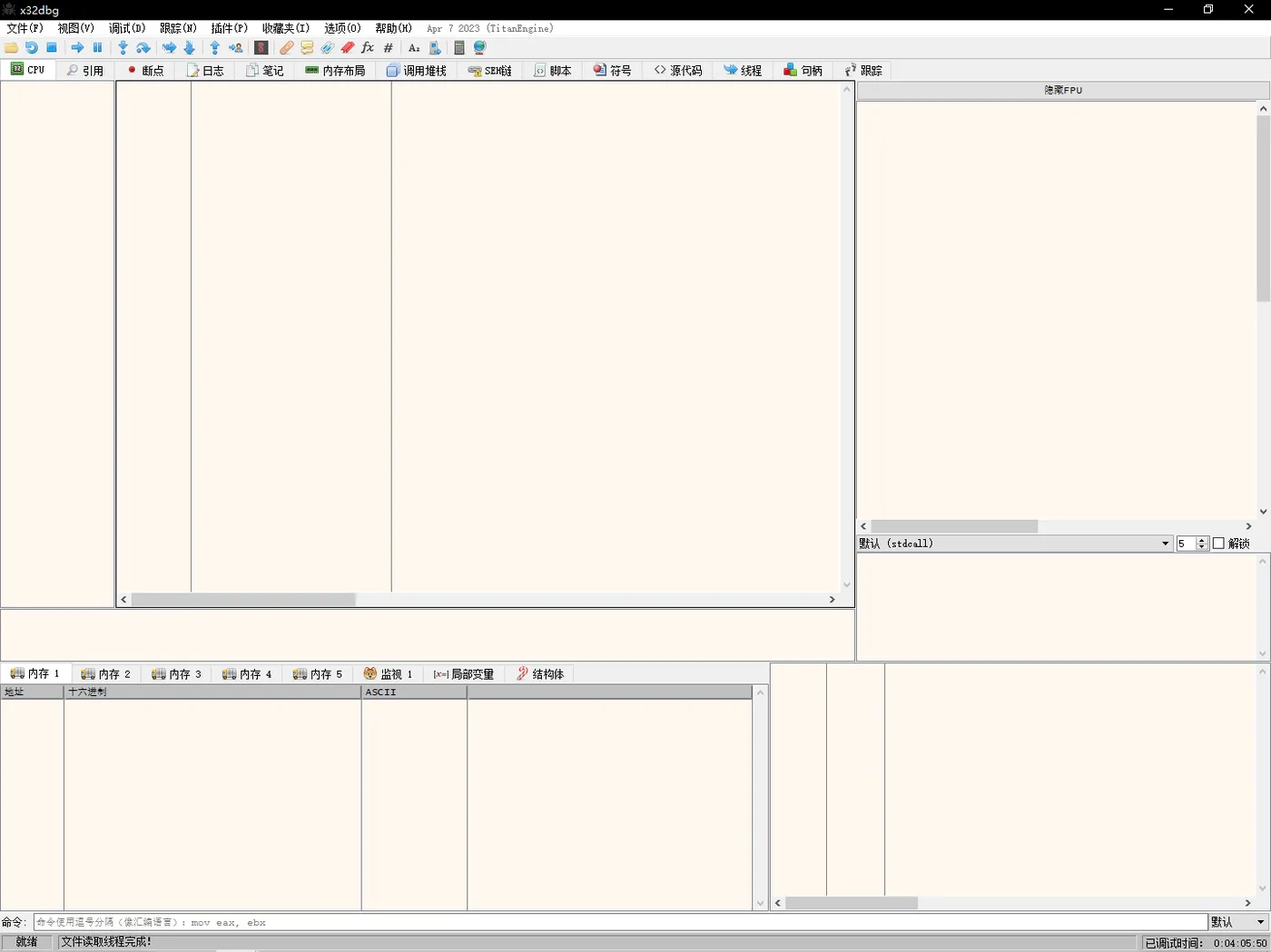Open the 脚本 script tab
This screenshot has width=1271, height=952.
[553, 70]
